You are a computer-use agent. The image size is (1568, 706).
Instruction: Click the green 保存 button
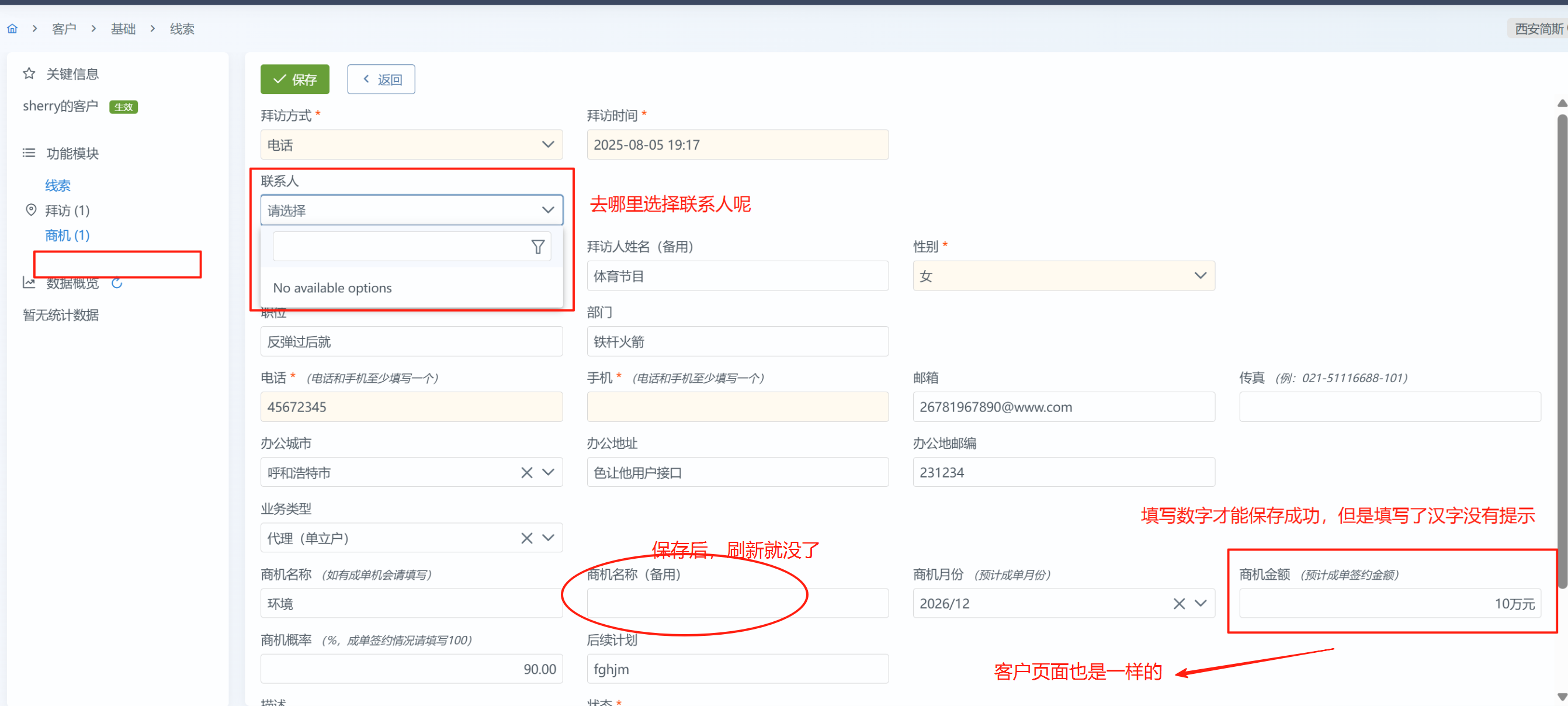[294, 79]
